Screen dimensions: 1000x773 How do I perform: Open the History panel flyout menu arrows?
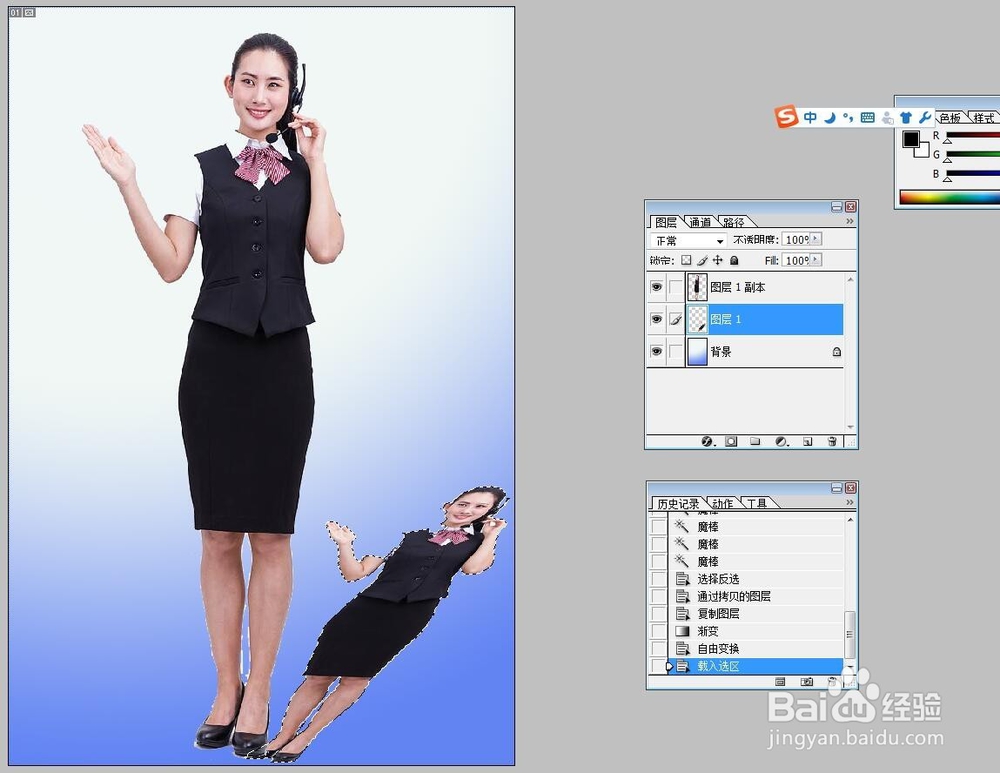tap(849, 503)
